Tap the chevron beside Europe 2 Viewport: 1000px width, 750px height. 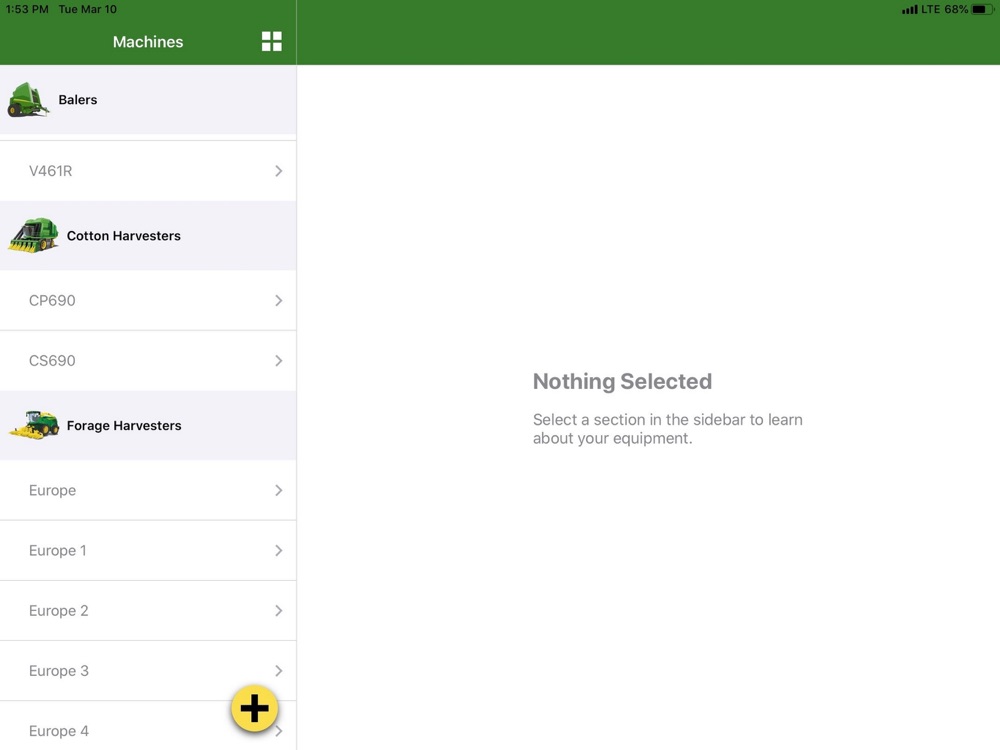coord(278,610)
